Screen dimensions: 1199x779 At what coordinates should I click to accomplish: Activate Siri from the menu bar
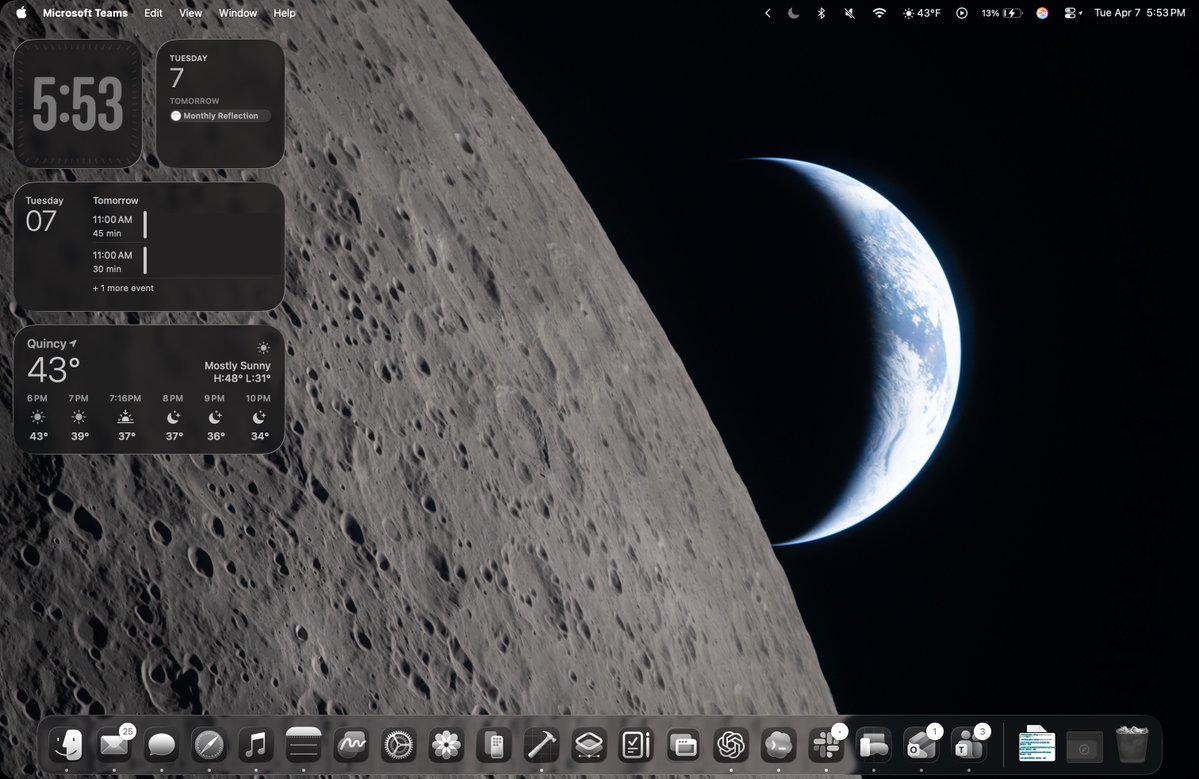coord(1042,13)
